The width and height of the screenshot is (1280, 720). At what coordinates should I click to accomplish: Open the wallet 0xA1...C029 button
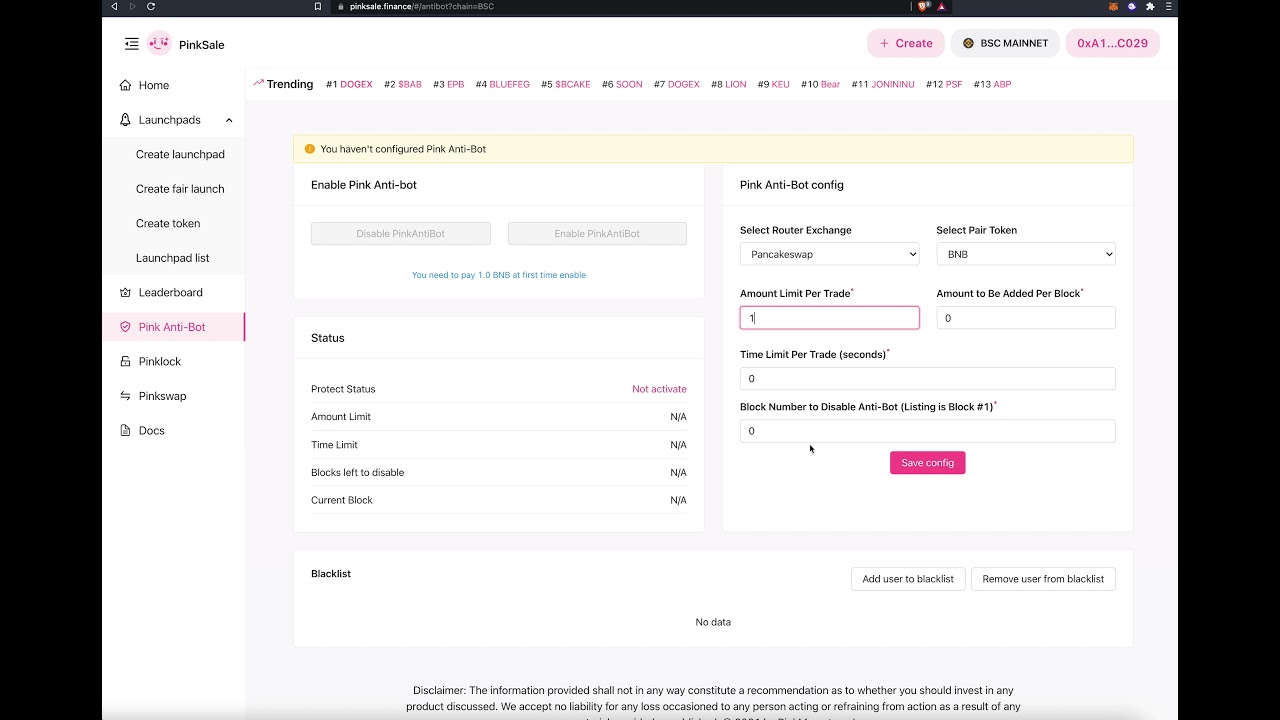click(x=1113, y=43)
